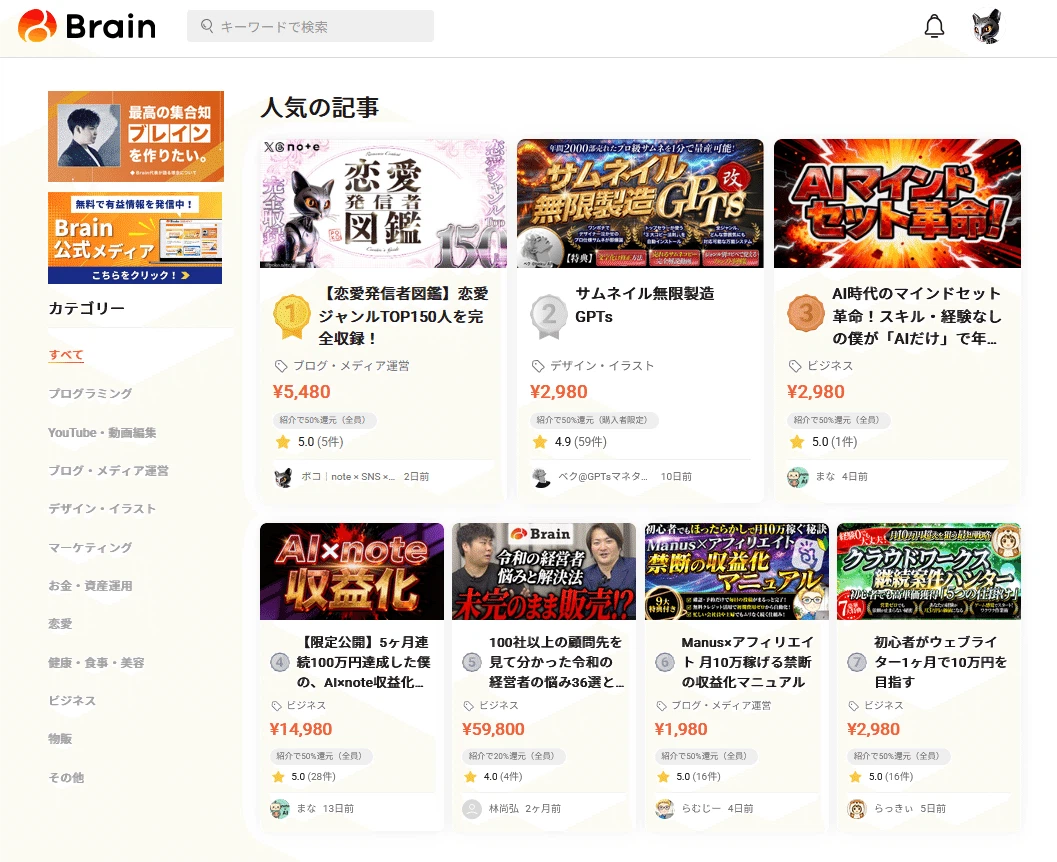Open the YouTube・動画編集 category
The width and height of the screenshot is (1057, 862).
pyautogui.click(x=102, y=433)
